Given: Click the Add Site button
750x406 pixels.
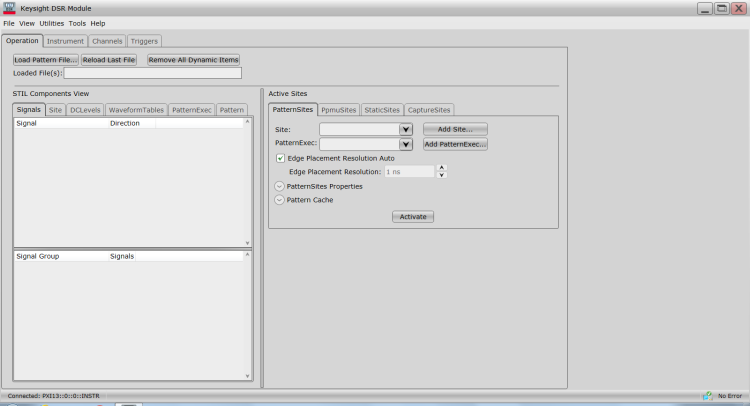Looking at the screenshot, I should (455, 129).
